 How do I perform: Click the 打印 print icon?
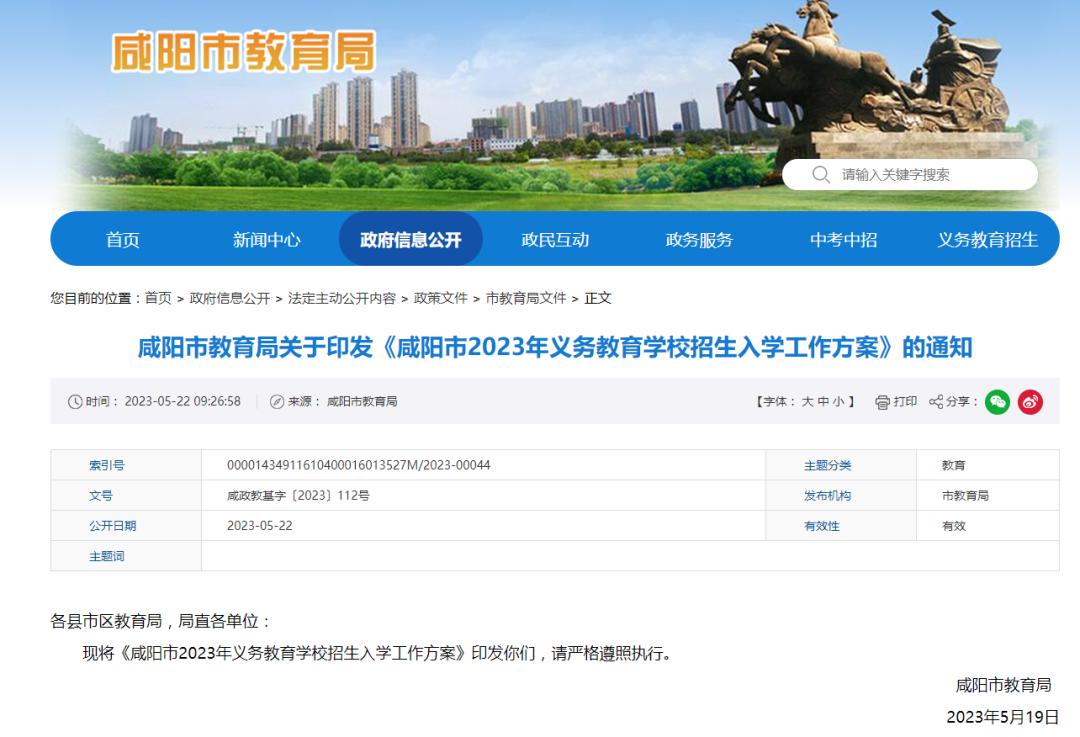point(883,401)
